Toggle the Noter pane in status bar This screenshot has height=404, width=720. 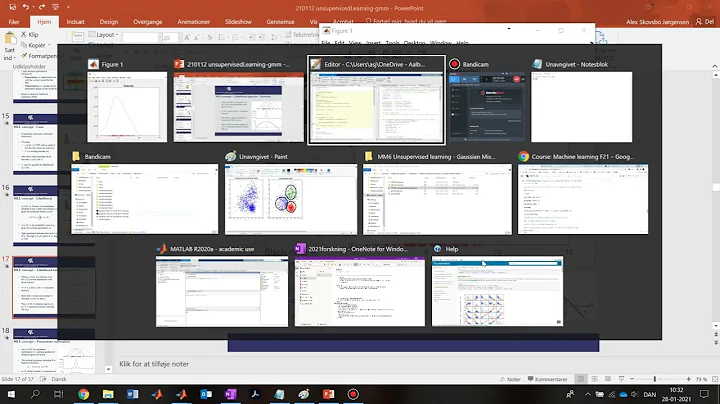coord(510,379)
